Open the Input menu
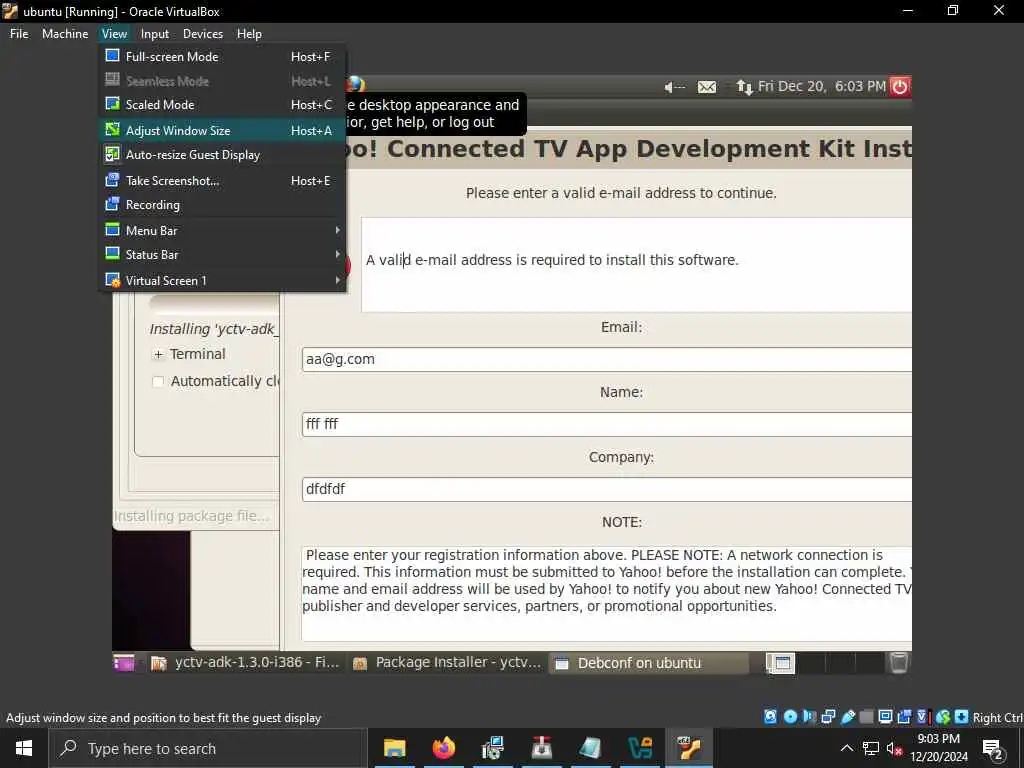This screenshot has height=768, width=1024. pos(155,34)
